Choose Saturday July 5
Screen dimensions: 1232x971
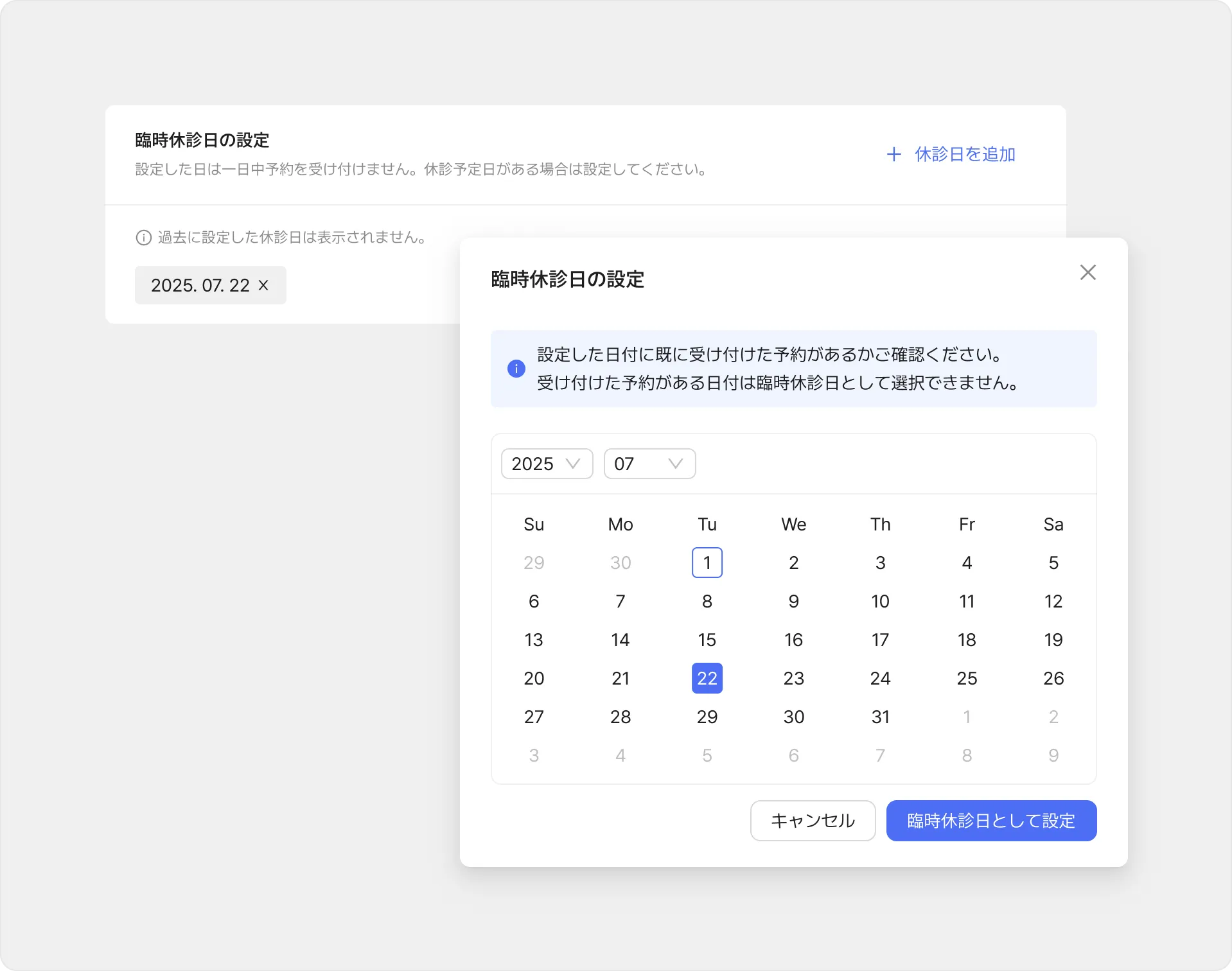1053,563
